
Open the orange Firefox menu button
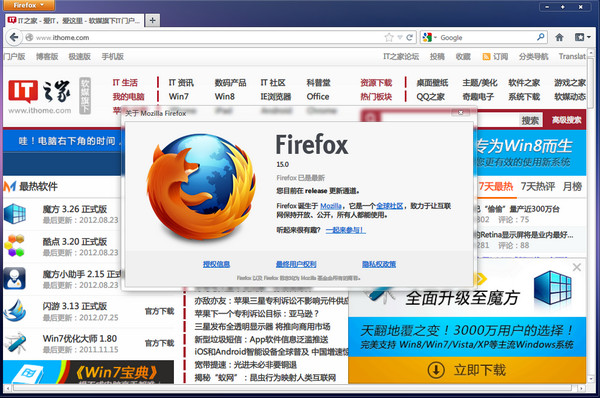pos(28,5)
